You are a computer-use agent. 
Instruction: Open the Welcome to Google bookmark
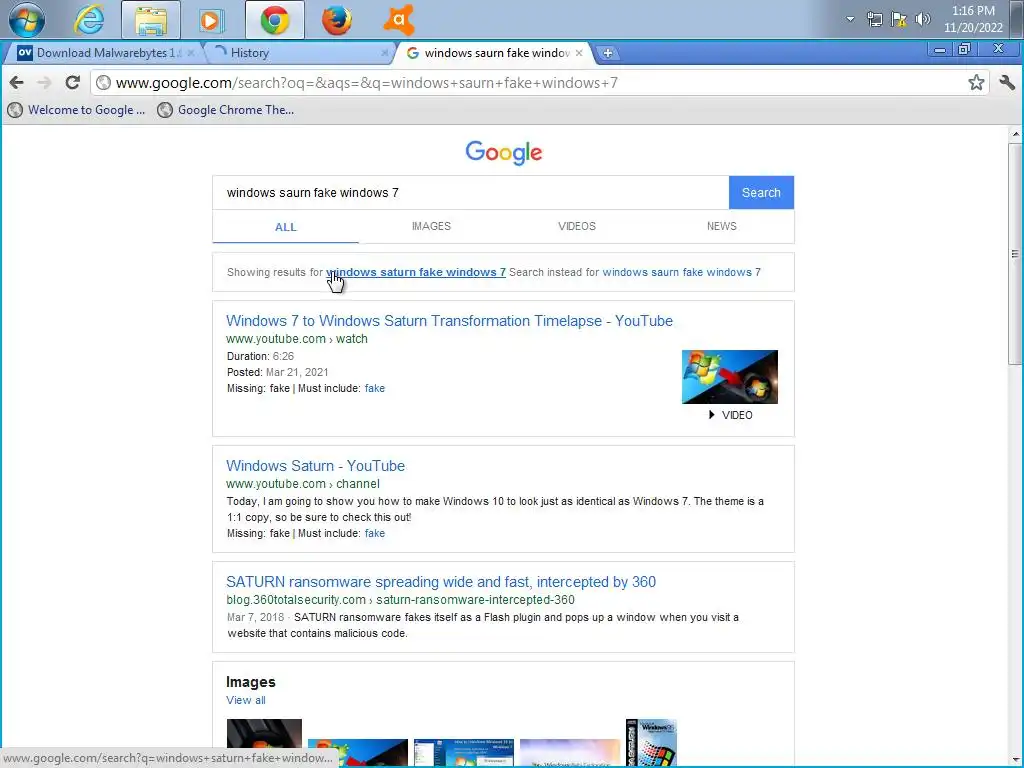click(x=76, y=110)
